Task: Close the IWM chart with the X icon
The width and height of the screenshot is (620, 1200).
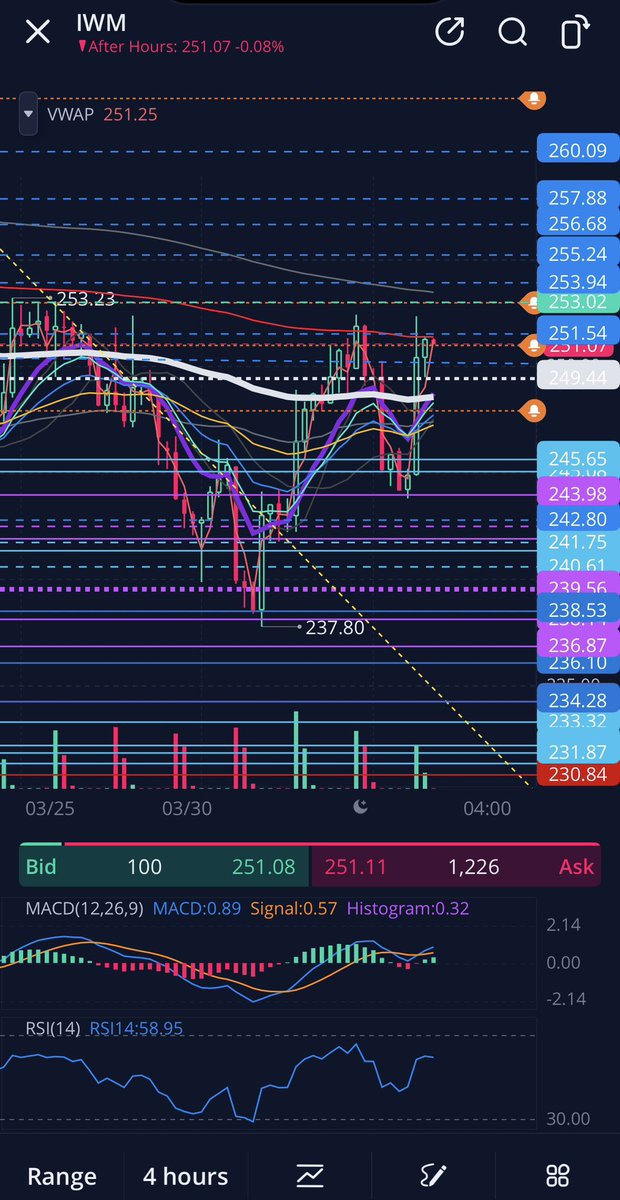Action: (x=37, y=33)
